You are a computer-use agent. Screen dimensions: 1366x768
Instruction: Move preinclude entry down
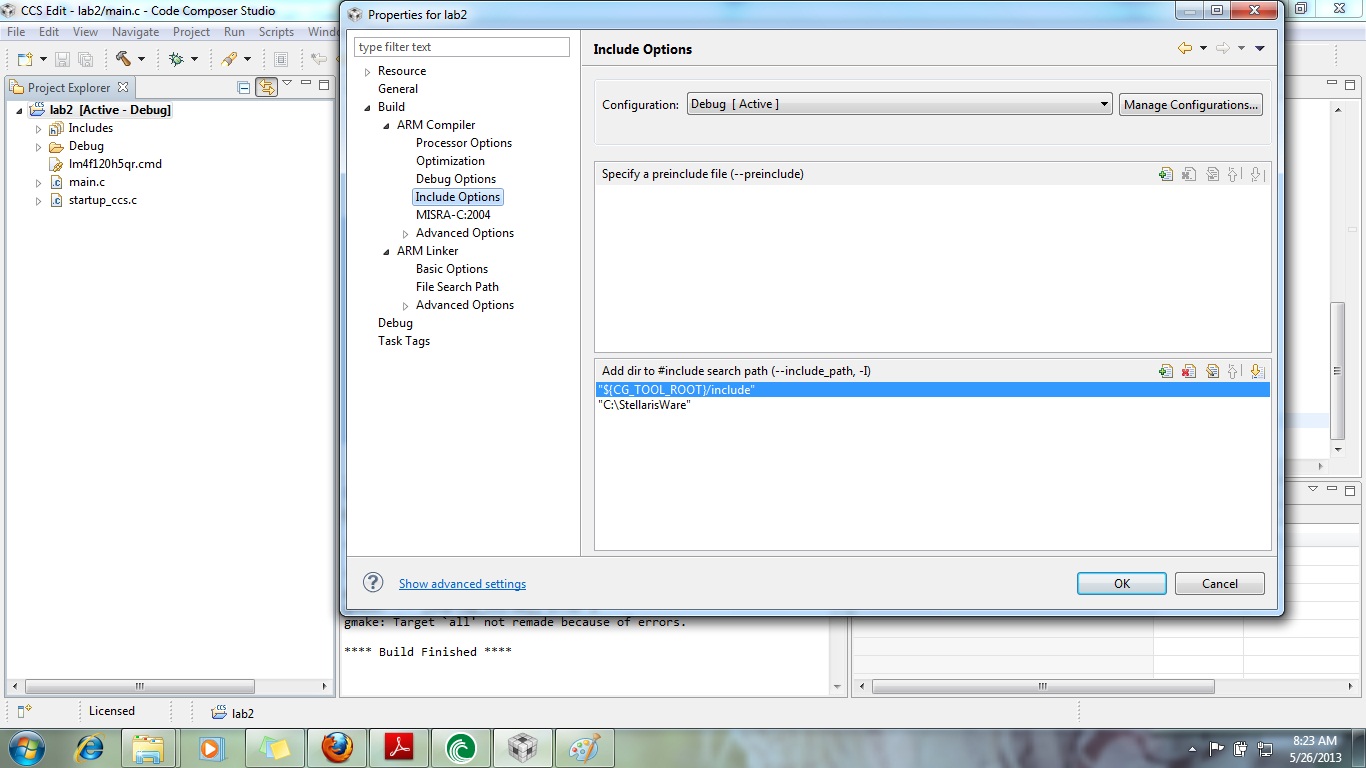coord(1257,174)
